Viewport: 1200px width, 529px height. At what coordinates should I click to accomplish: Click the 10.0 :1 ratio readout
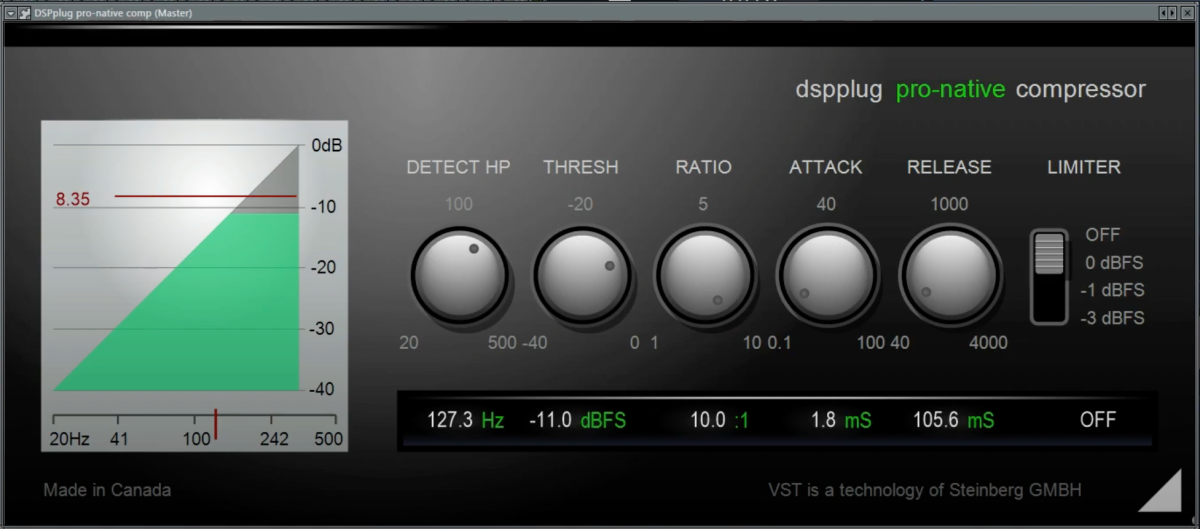pos(719,420)
